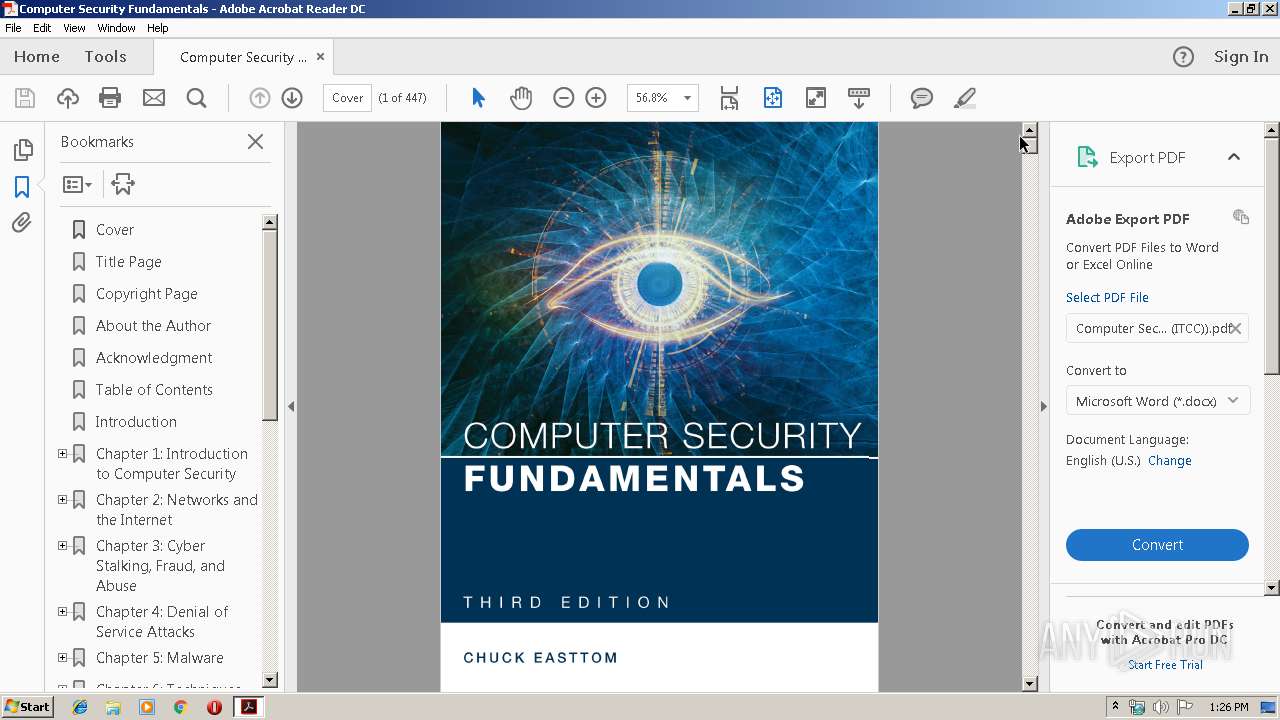The height and width of the screenshot is (720, 1280).
Task: Print the document using printer icon
Action: tap(110, 98)
